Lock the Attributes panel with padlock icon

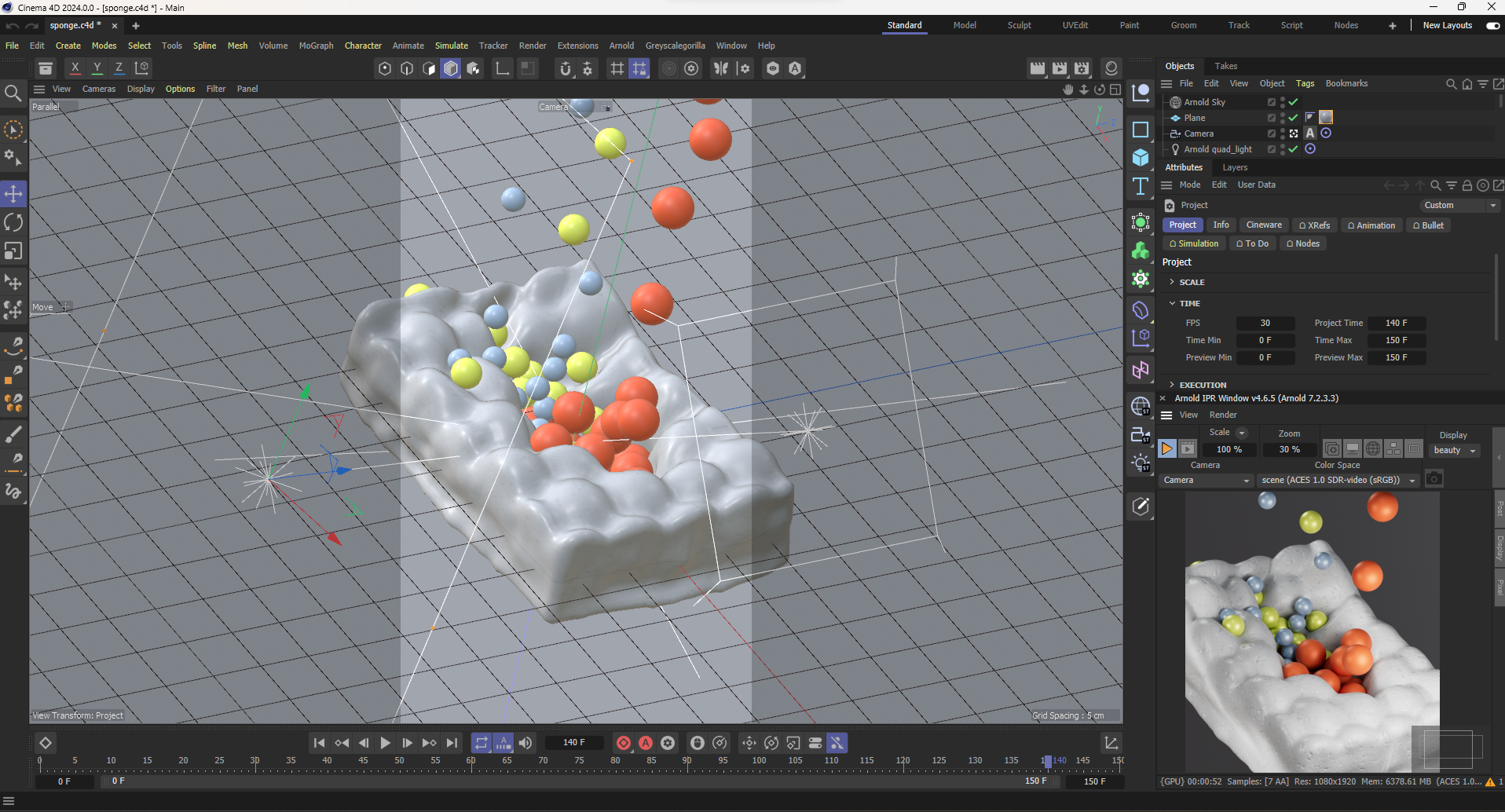click(1467, 185)
